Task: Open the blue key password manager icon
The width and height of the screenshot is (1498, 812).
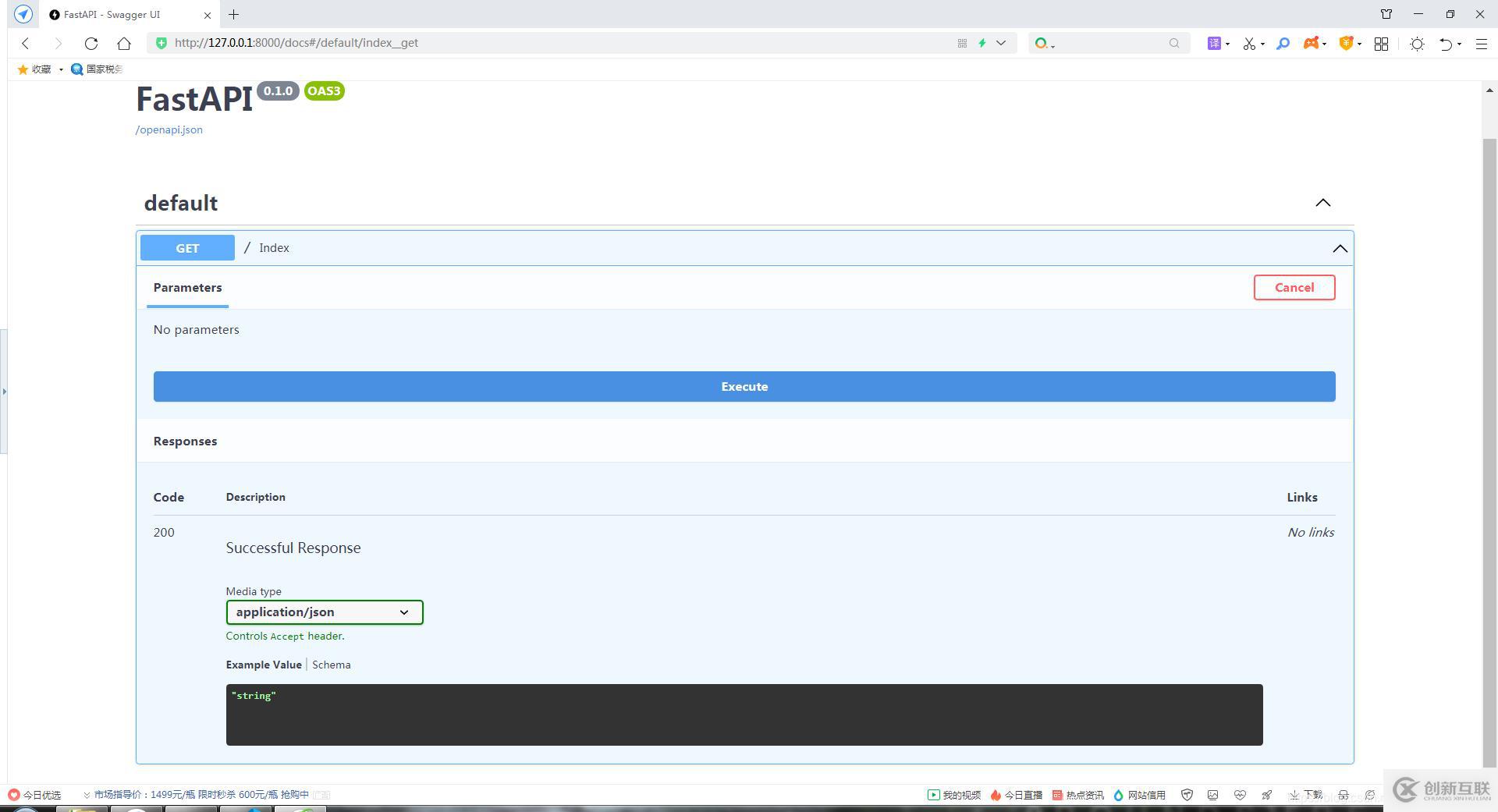Action: (x=1283, y=44)
